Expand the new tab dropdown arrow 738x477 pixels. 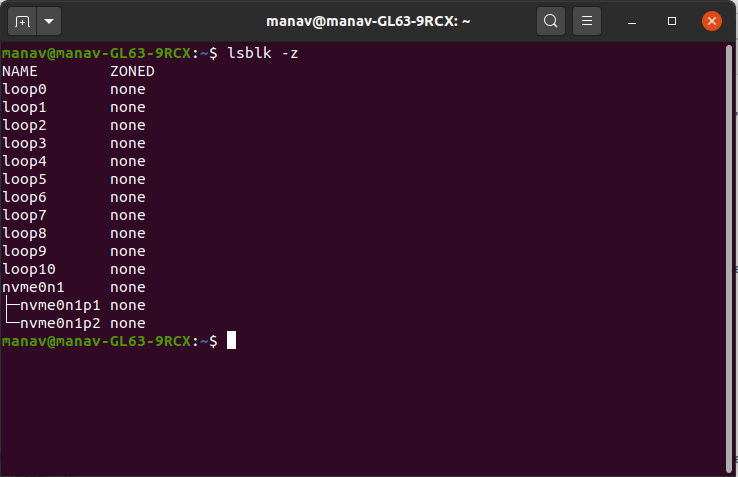(49, 20)
